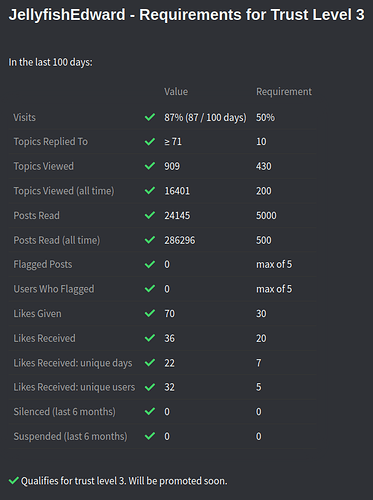Click the checkmark next to Topics Replied To
The height and width of the screenshot is (500, 373).
150,142
